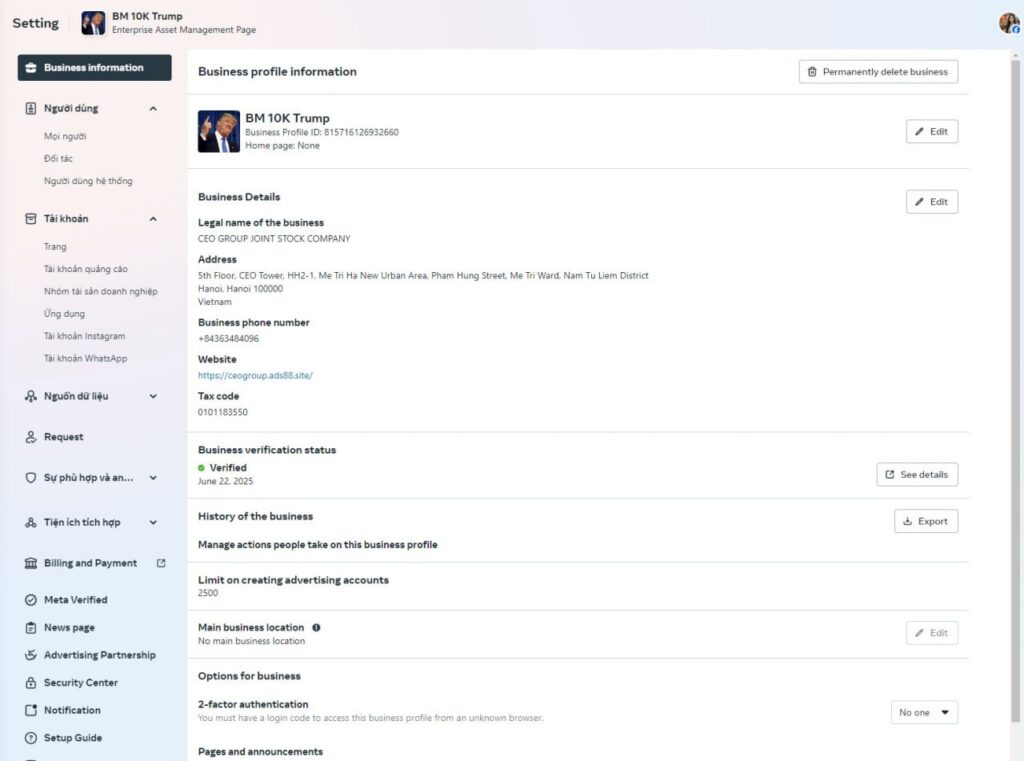The height and width of the screenshot is (761, 1024).
Task: Click the BM 10K Trump profile picture
Action: (x=219, y=131)
